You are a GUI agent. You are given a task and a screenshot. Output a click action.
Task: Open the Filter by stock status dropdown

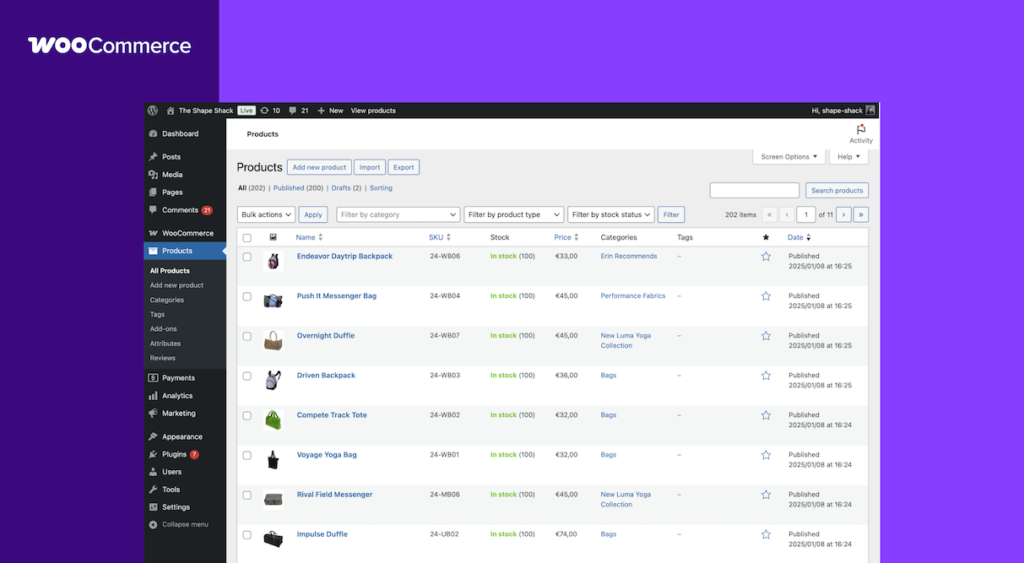coord(611,214)
